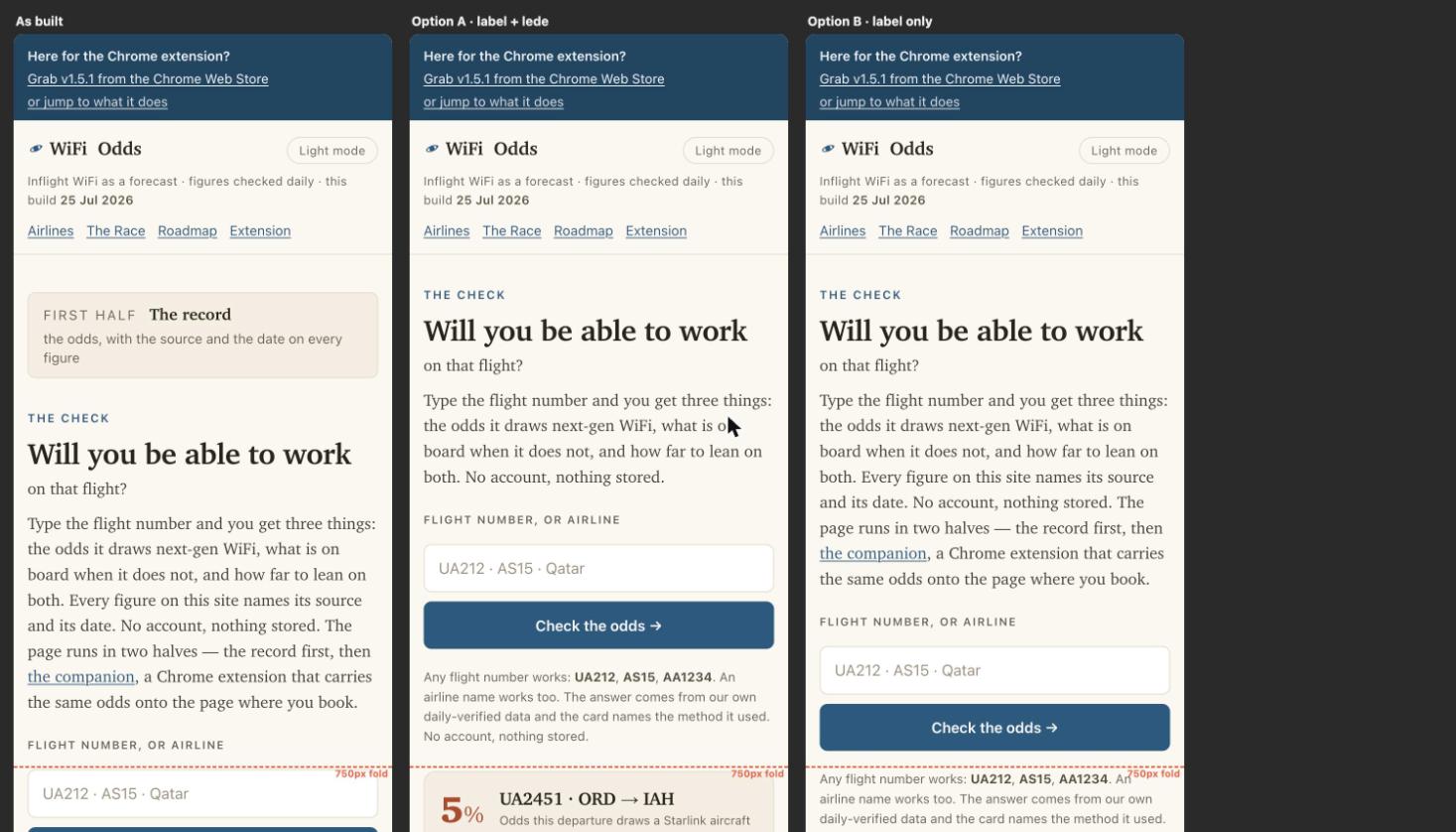Toggle Light mode in As built panel
1456x832 pixels.
coord(332,151)
